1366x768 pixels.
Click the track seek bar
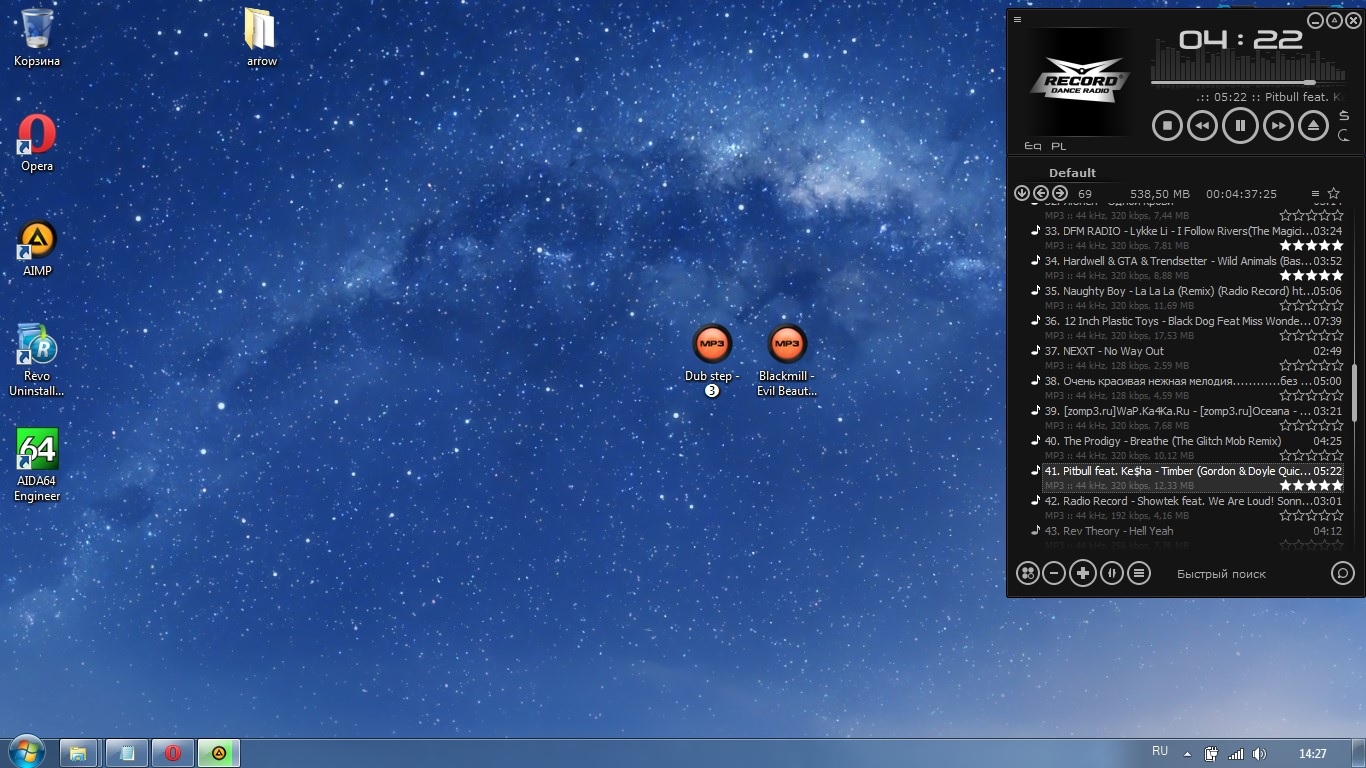[1249, 82]
